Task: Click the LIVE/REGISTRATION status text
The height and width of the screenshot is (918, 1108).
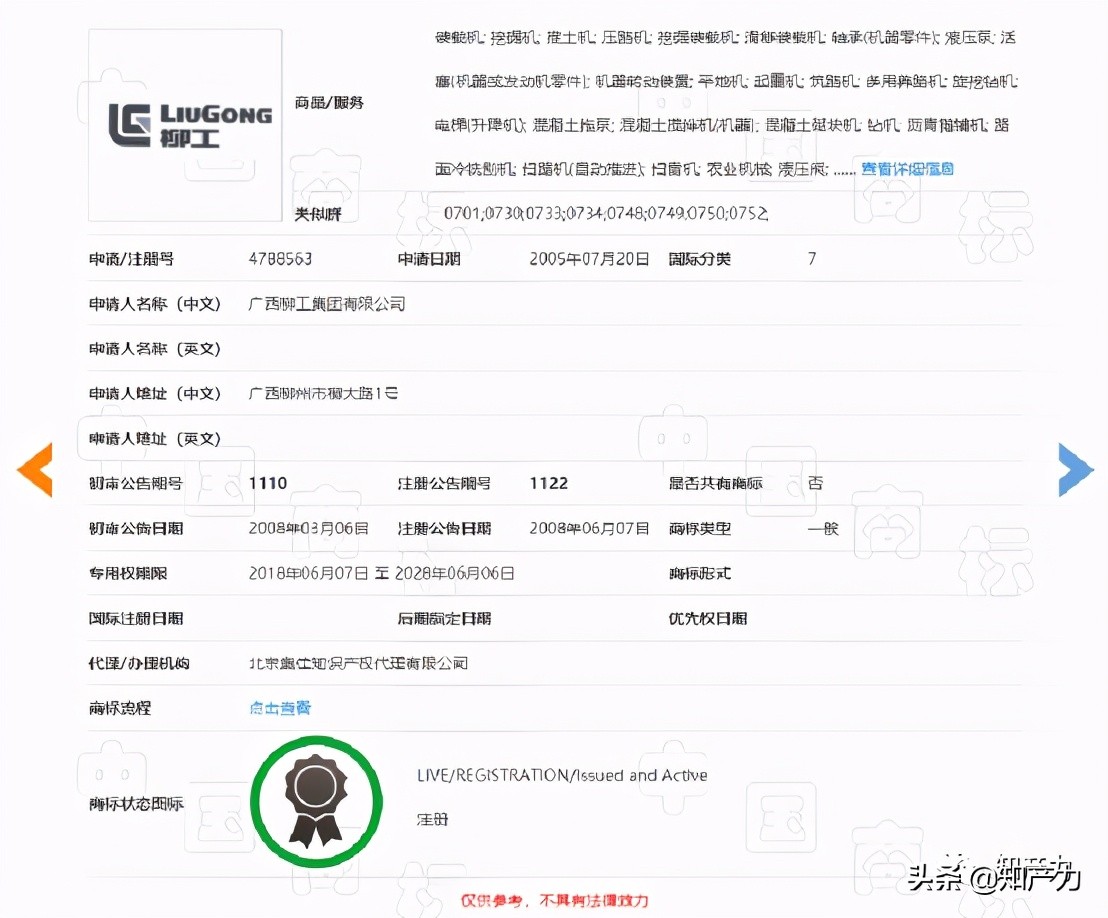Action: coord(563,775)
